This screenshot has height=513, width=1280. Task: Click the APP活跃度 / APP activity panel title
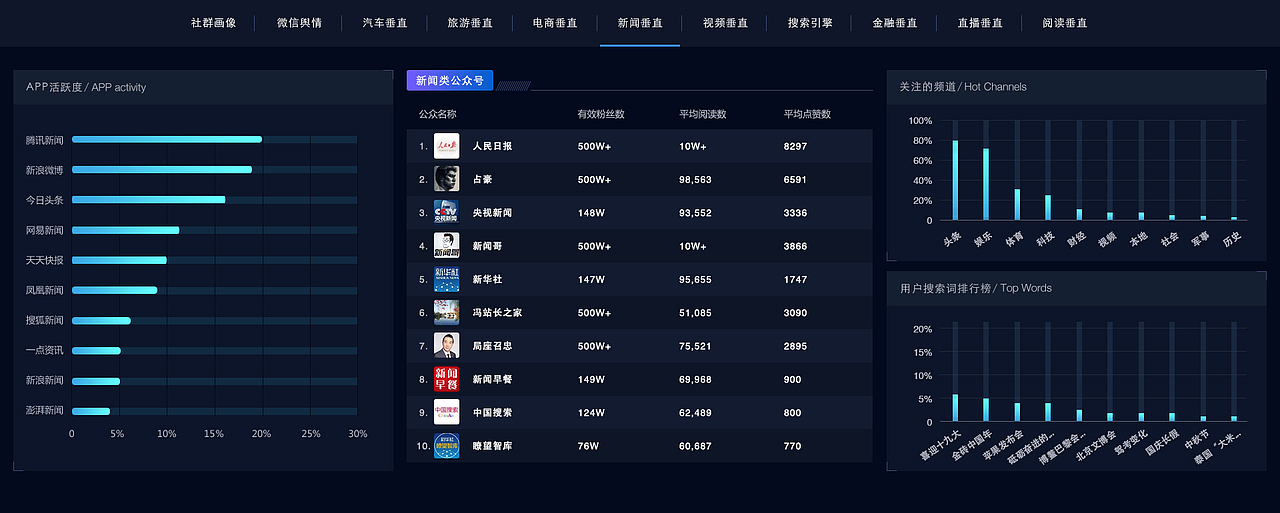(x=86, y=87)
